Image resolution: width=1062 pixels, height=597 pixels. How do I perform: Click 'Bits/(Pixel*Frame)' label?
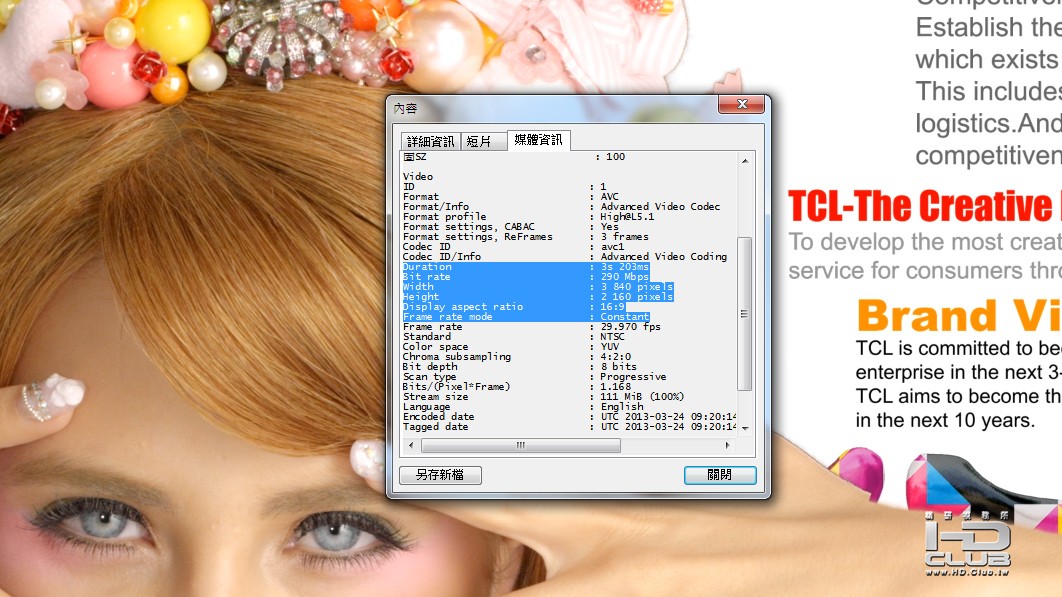click(x=456, y=387)
